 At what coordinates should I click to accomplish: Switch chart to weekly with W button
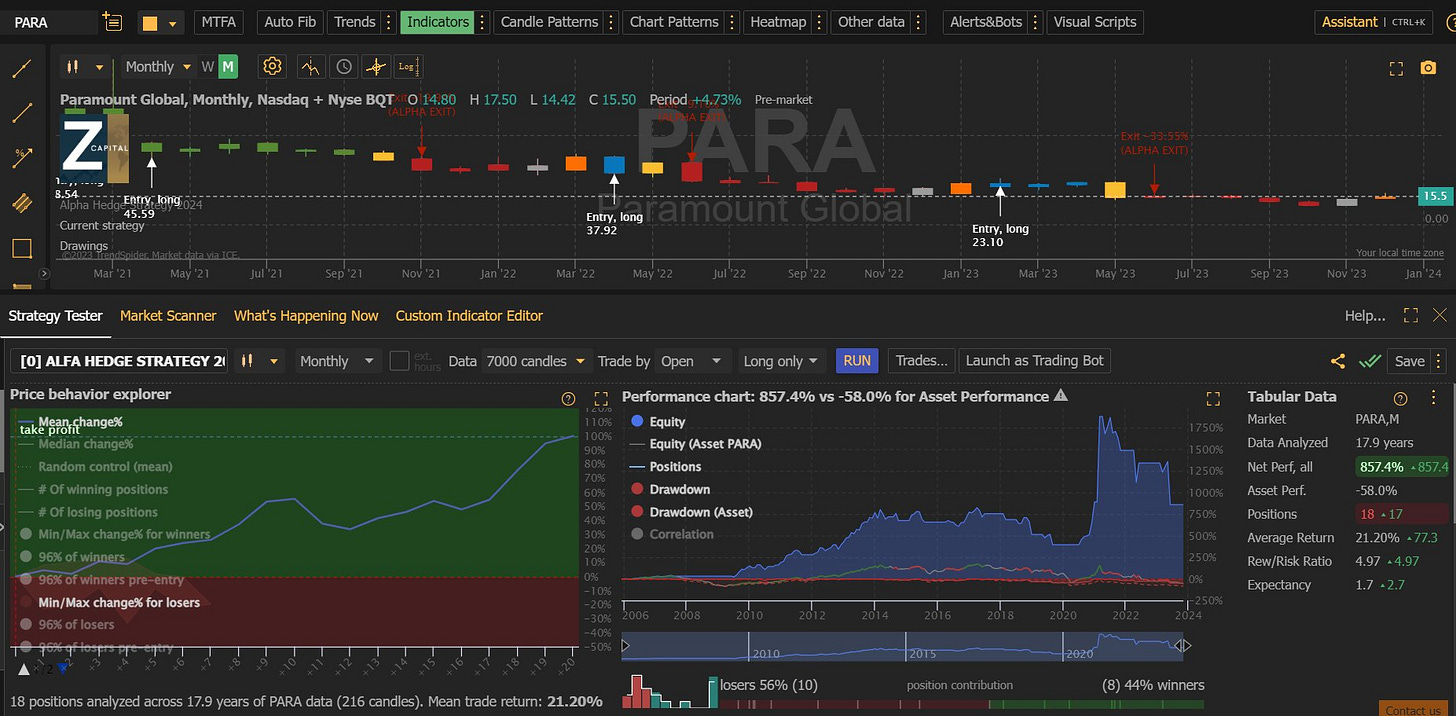[208, 67]
